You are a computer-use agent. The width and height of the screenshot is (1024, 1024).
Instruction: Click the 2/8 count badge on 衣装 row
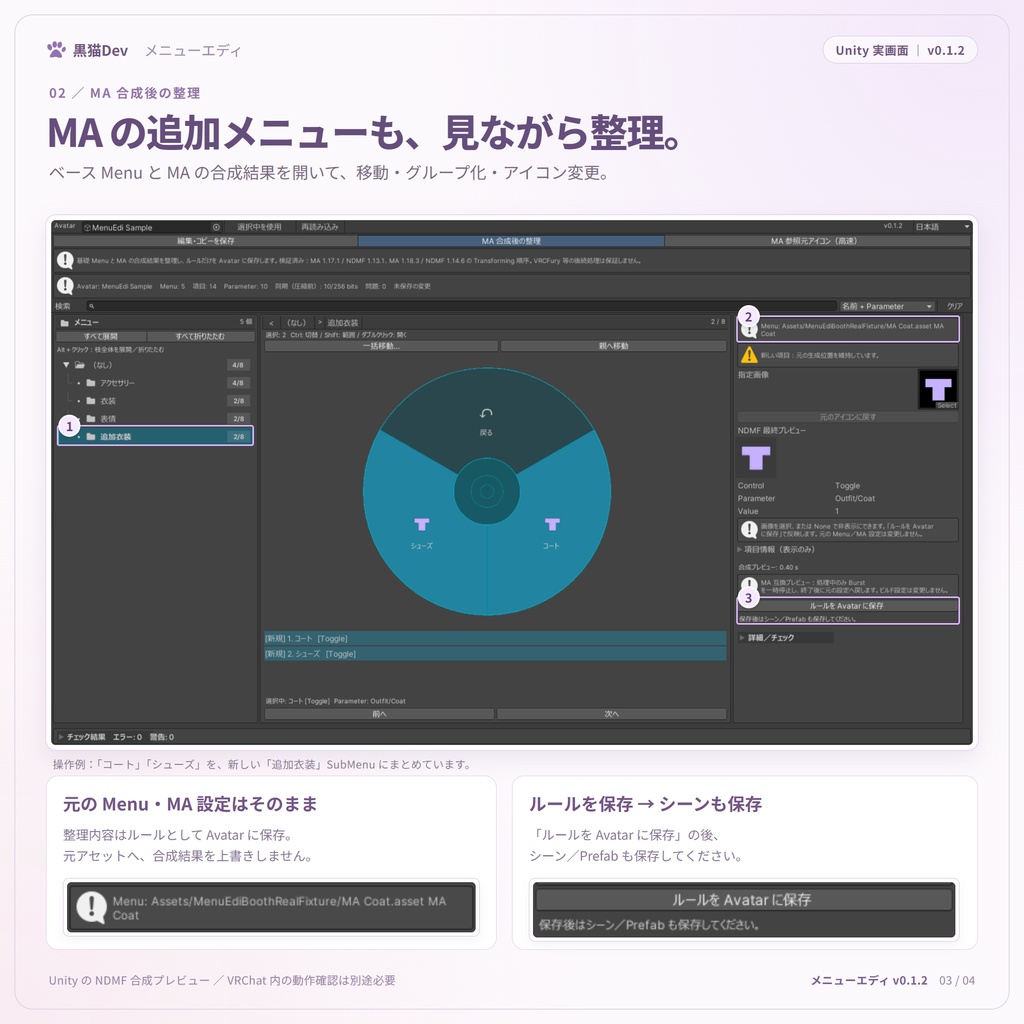238,400
